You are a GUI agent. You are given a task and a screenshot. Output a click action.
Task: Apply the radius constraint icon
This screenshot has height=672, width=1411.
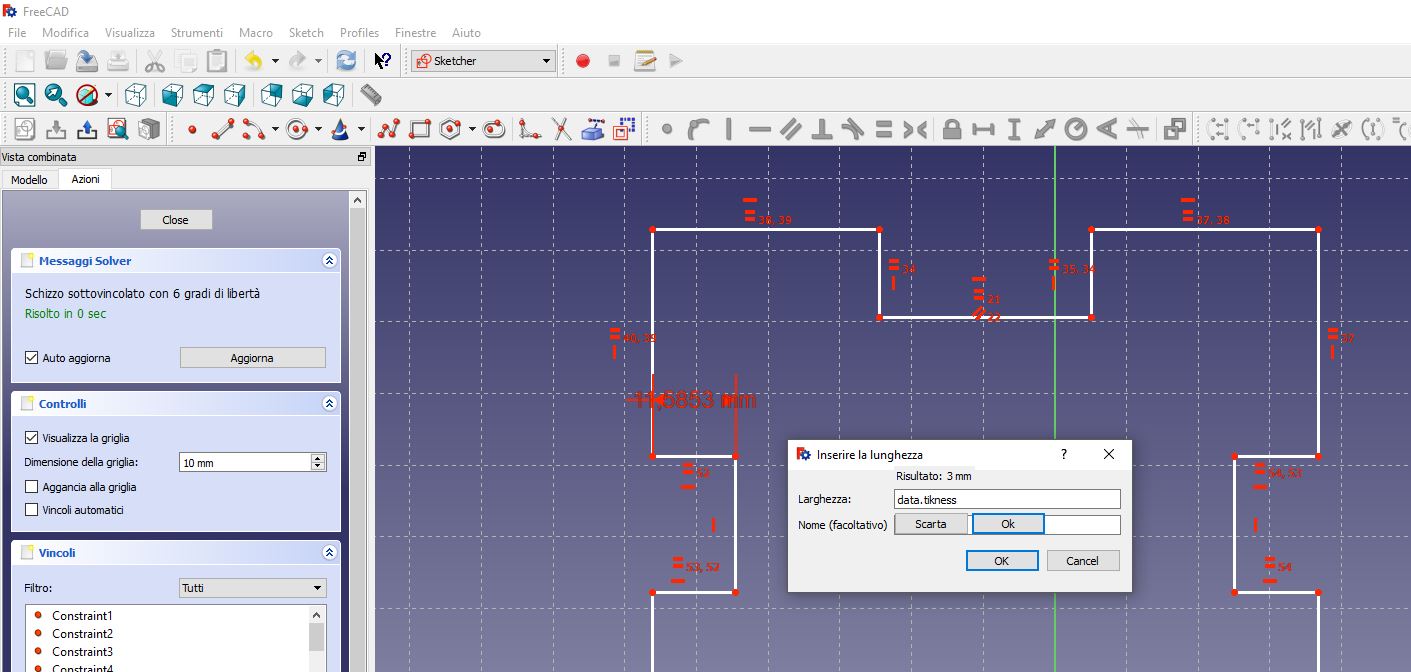(x=1076, y=129)
